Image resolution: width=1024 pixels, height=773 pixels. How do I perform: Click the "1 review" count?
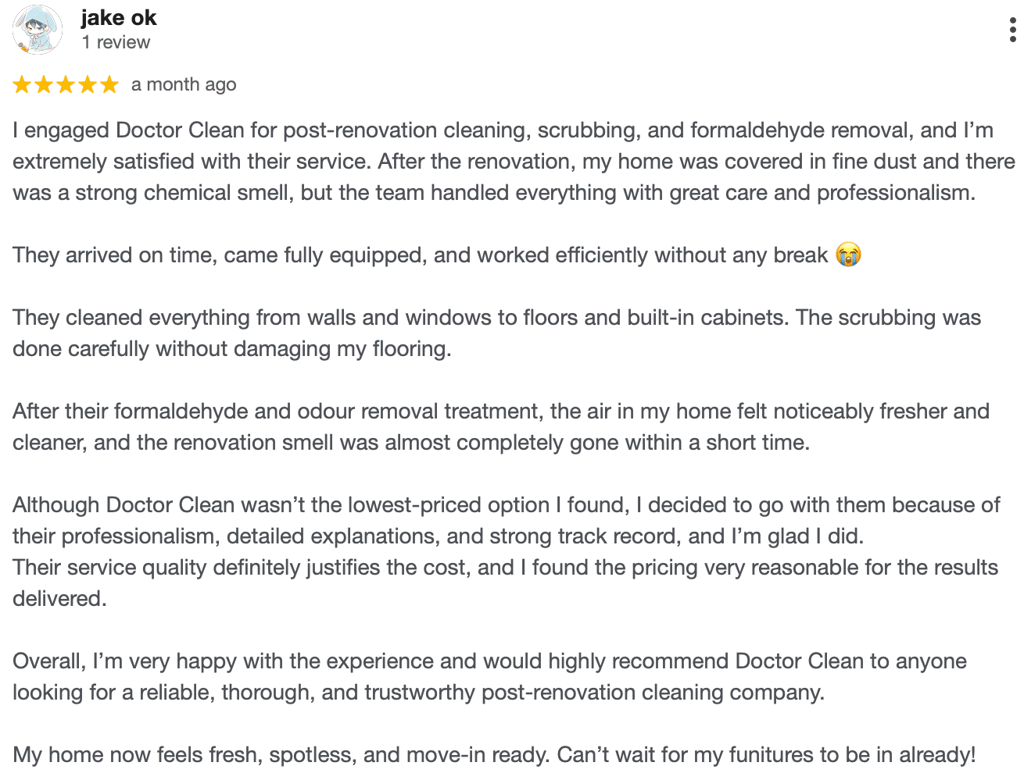pos(116,43)
